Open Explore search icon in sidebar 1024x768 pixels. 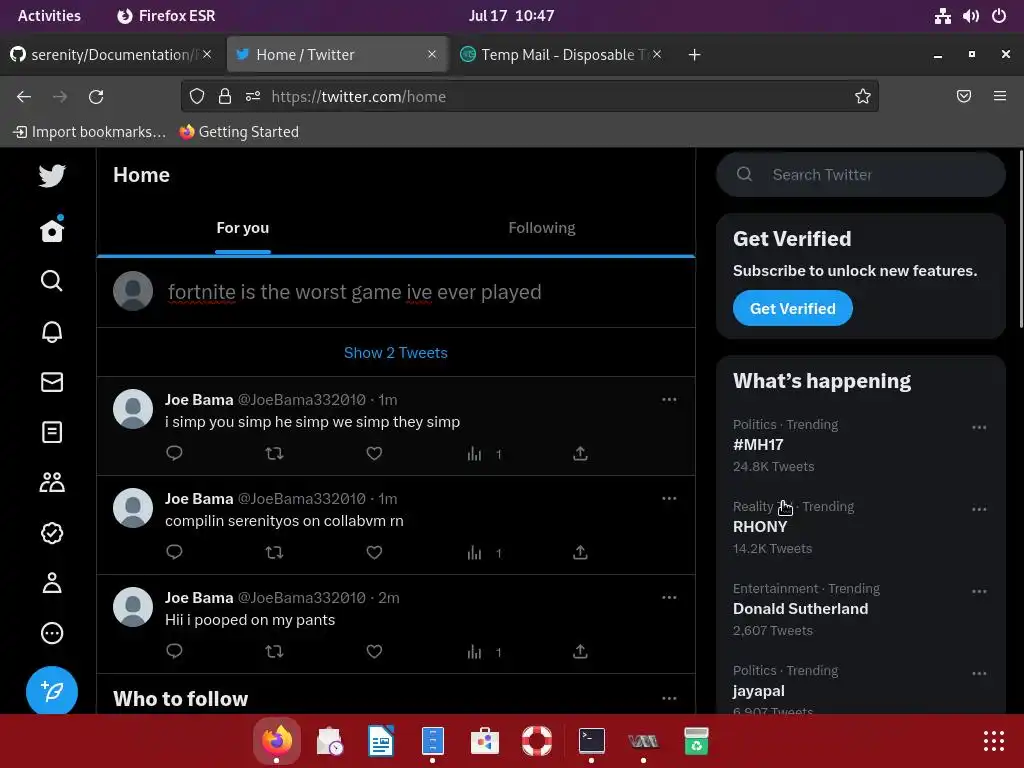click(x=52, y=281)
